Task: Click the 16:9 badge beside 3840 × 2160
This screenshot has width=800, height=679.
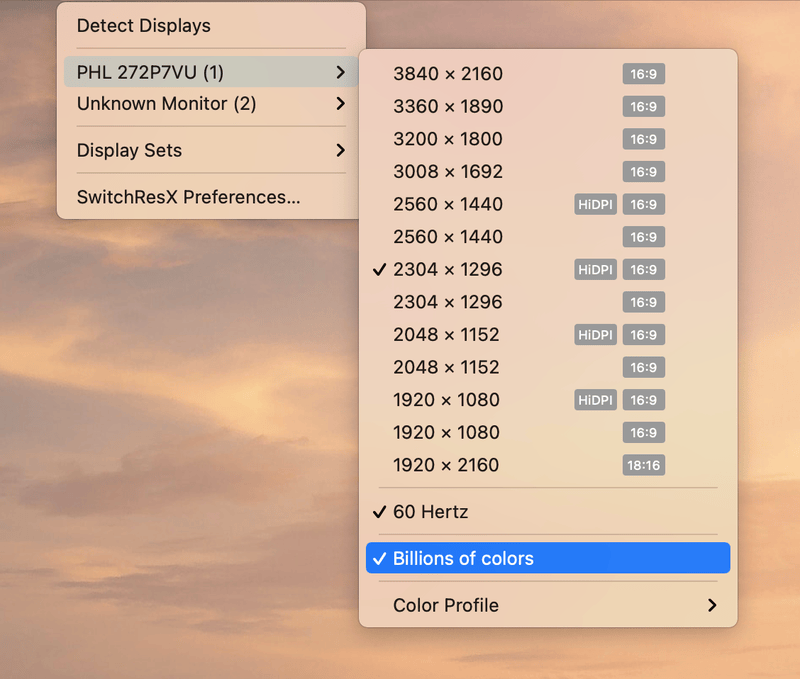Action: pos(643,74)
